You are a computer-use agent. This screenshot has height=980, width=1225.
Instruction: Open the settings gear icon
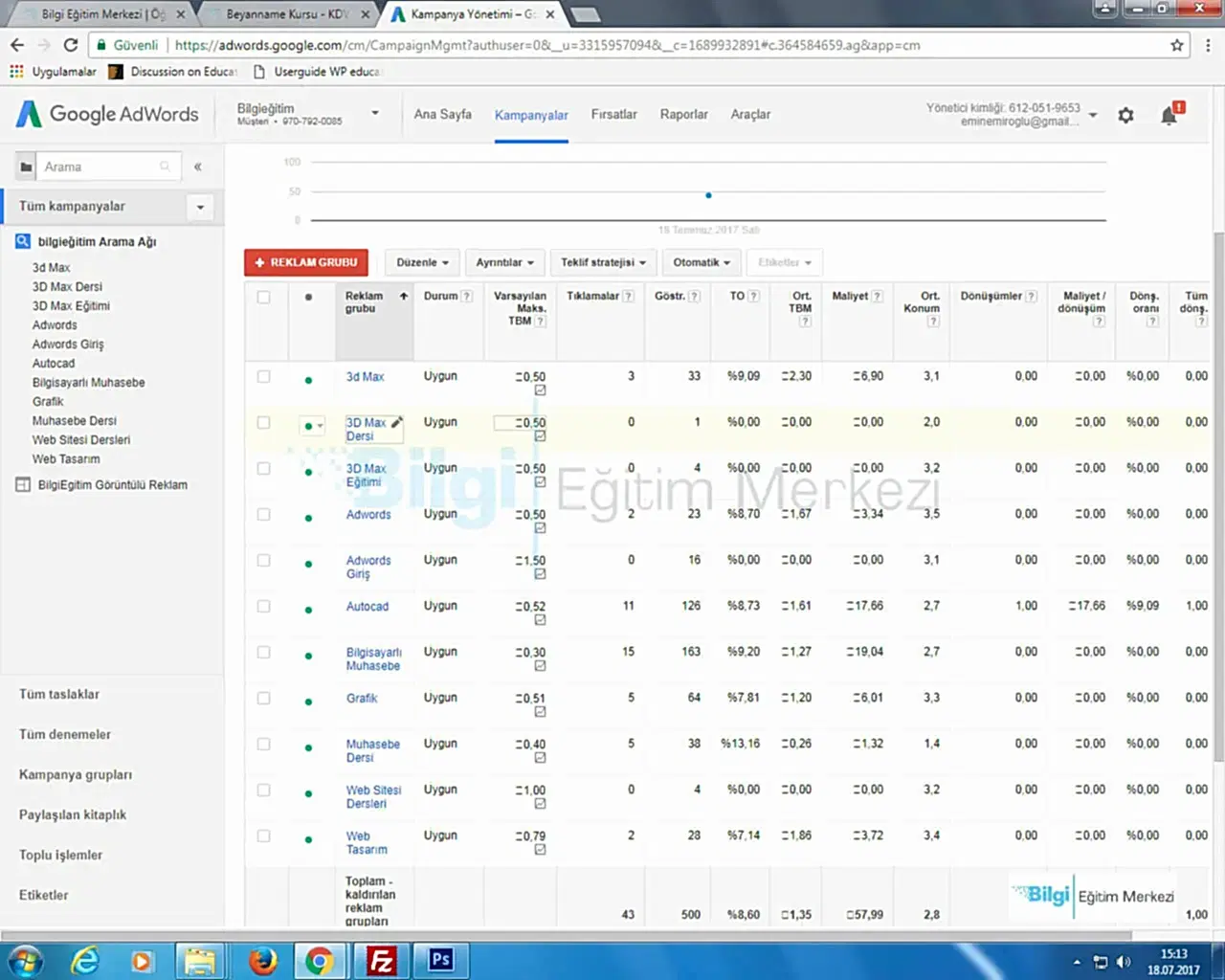click(x=1125, y=115)
